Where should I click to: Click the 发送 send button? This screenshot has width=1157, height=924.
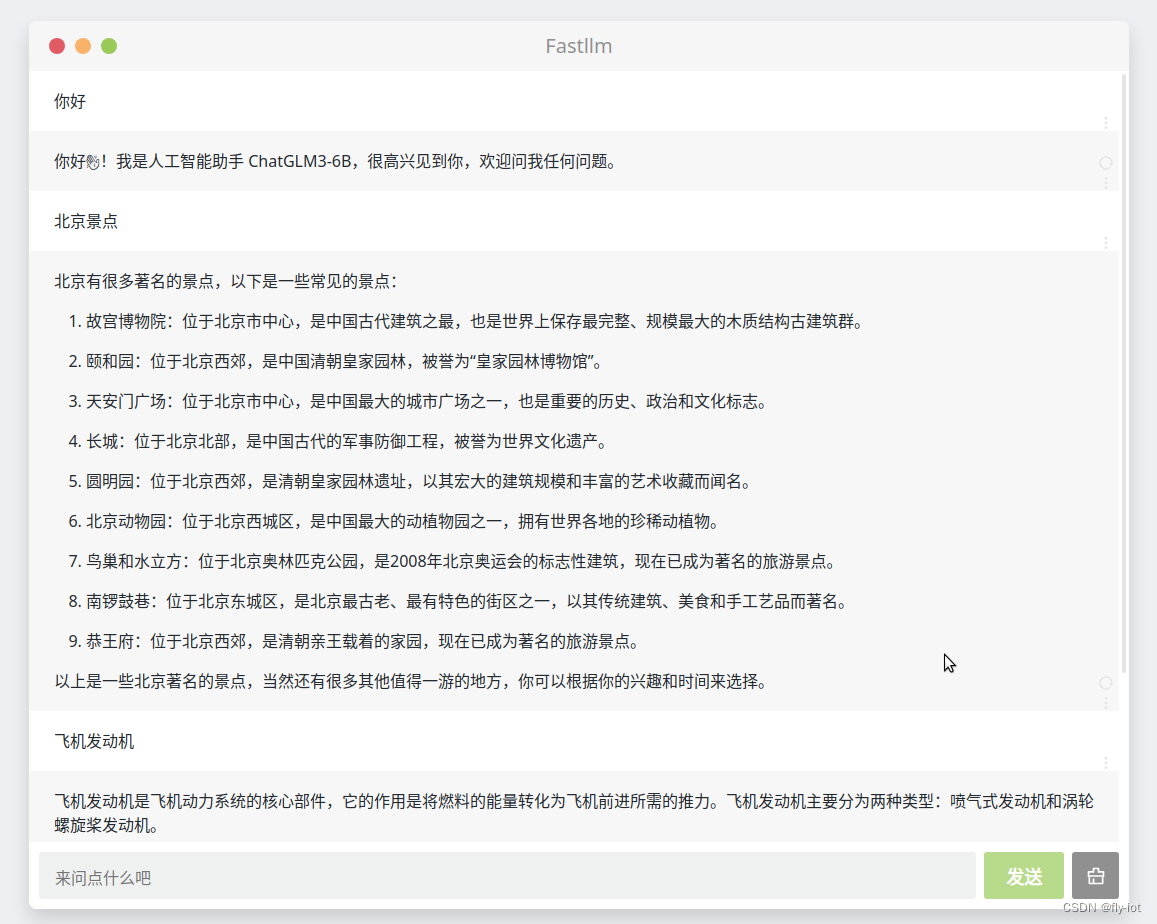pyautogui.click(x=1024, y=875)
